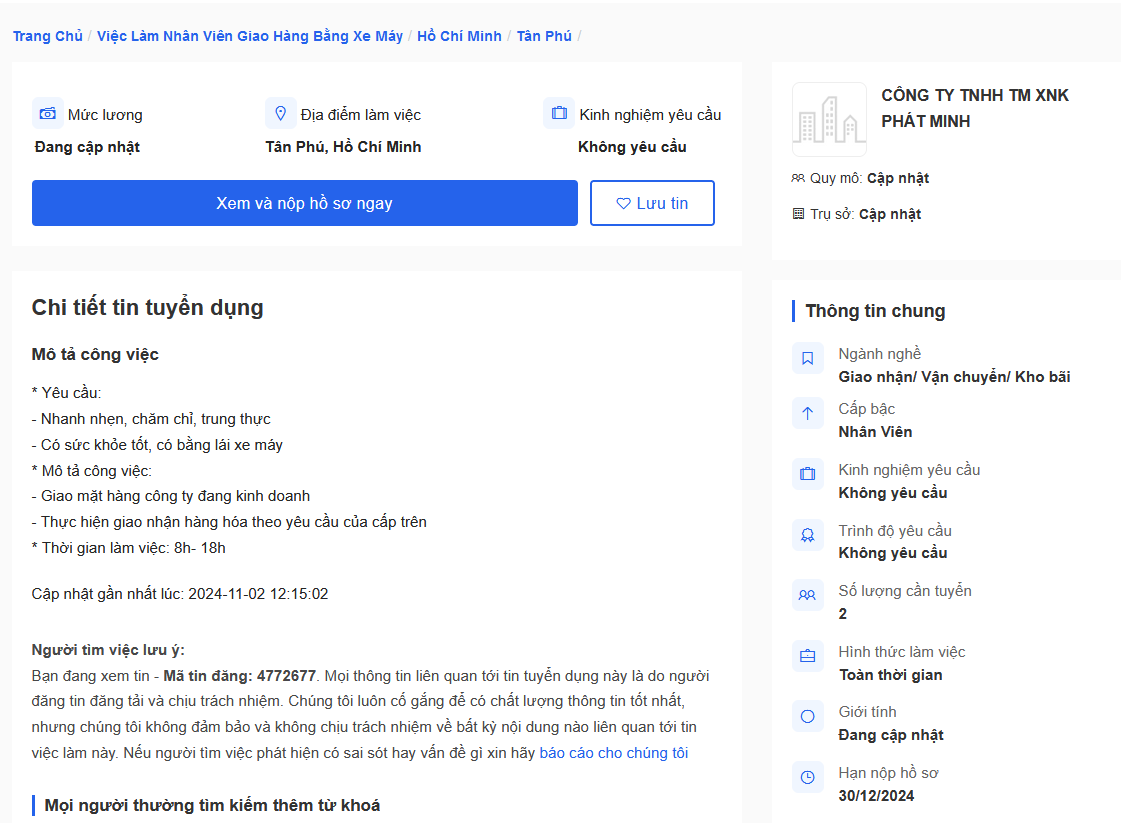Click the briefcase icon beside Hình thức làm việc
The height and width of the screenshot is (823, 1121).
[808, 656]
